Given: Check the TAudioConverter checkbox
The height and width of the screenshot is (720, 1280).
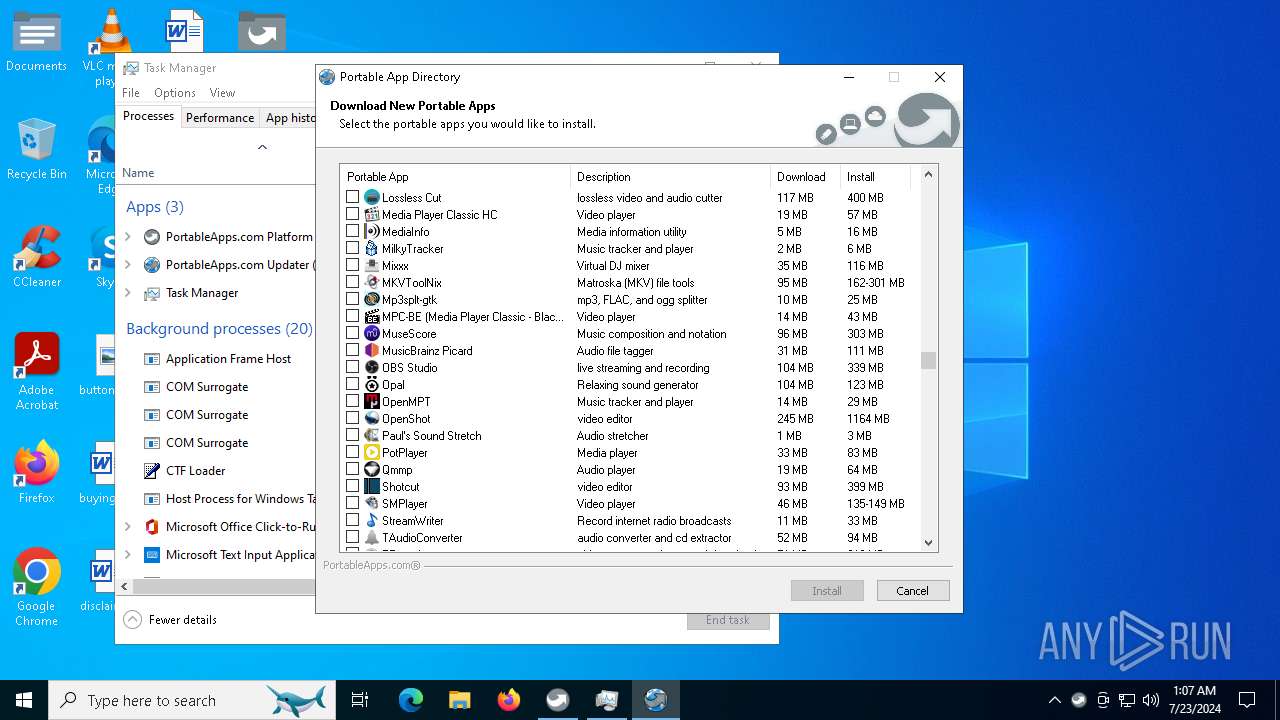Looking at the screenshot, I should tap(352, 537).
